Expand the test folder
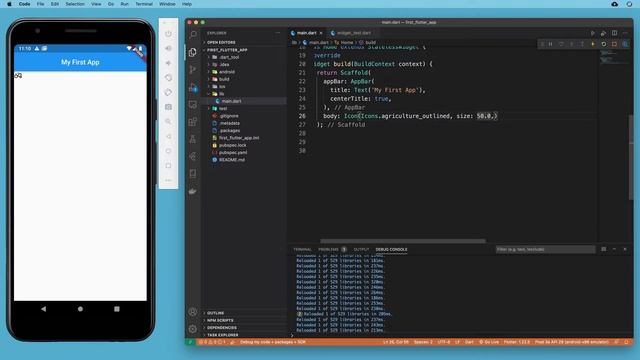640x360 pixels. pos(223,109)
